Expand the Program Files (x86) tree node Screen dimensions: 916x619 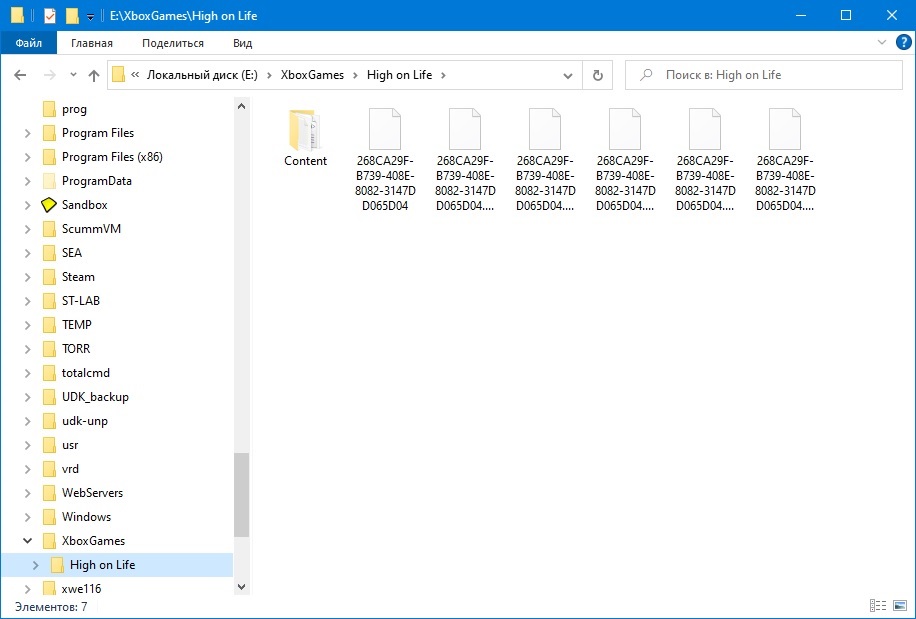pyautogui.click(x=27, y=157)
